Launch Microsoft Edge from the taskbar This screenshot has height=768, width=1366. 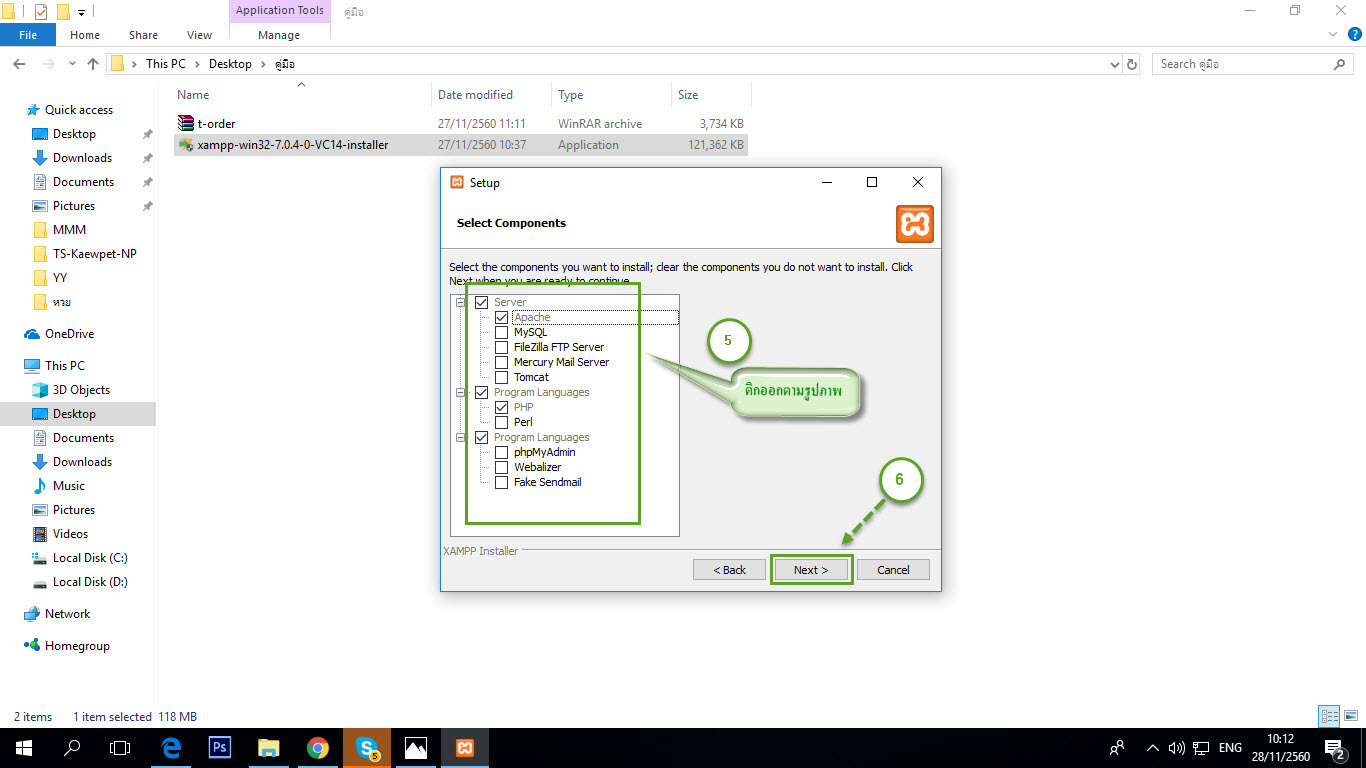171,747
